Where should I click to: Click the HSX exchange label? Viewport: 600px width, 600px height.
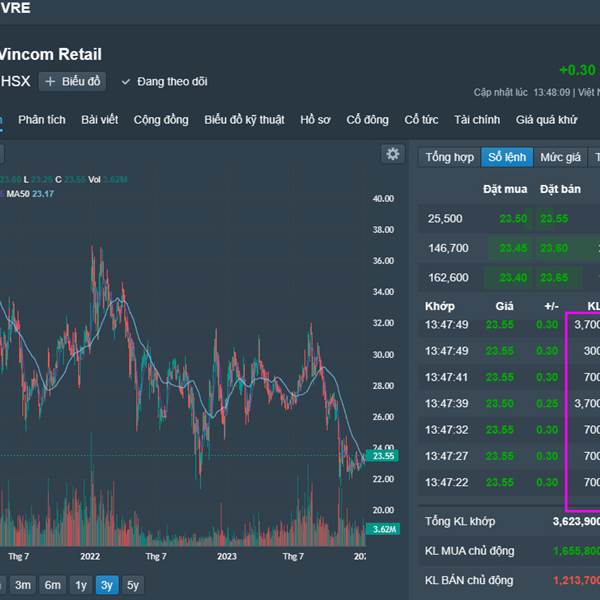point(15,82)
